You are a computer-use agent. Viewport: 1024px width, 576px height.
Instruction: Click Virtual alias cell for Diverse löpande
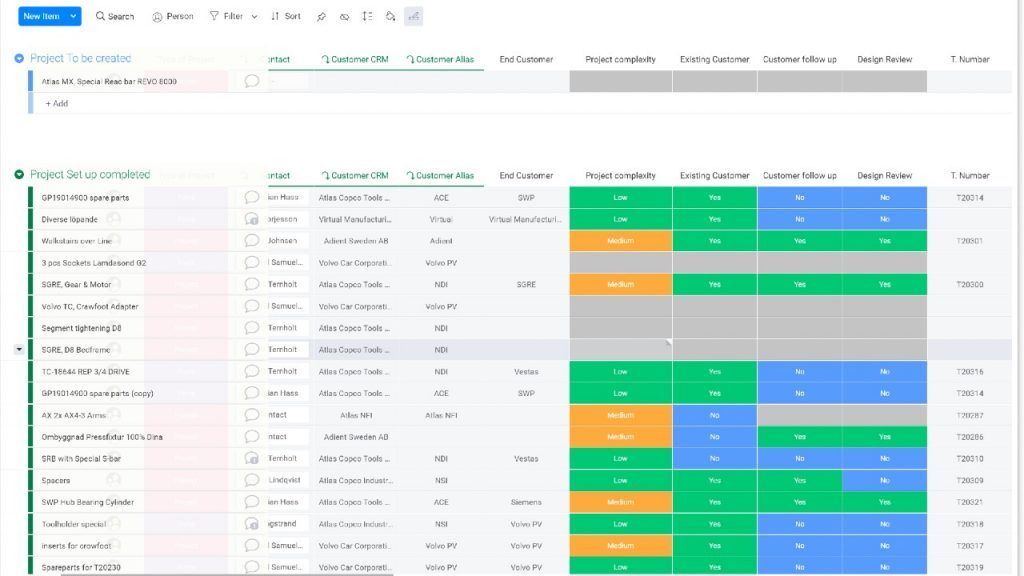pos(441,219)
